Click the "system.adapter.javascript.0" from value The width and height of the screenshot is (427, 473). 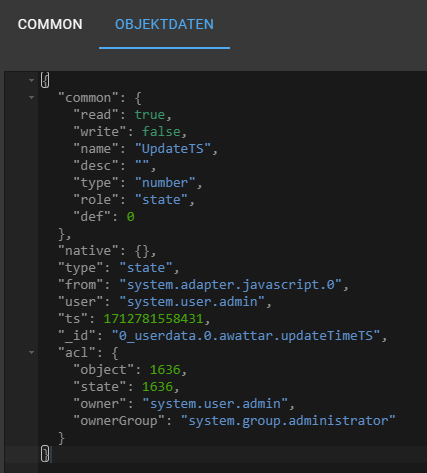pyautogui.click(x=231, y=285)
